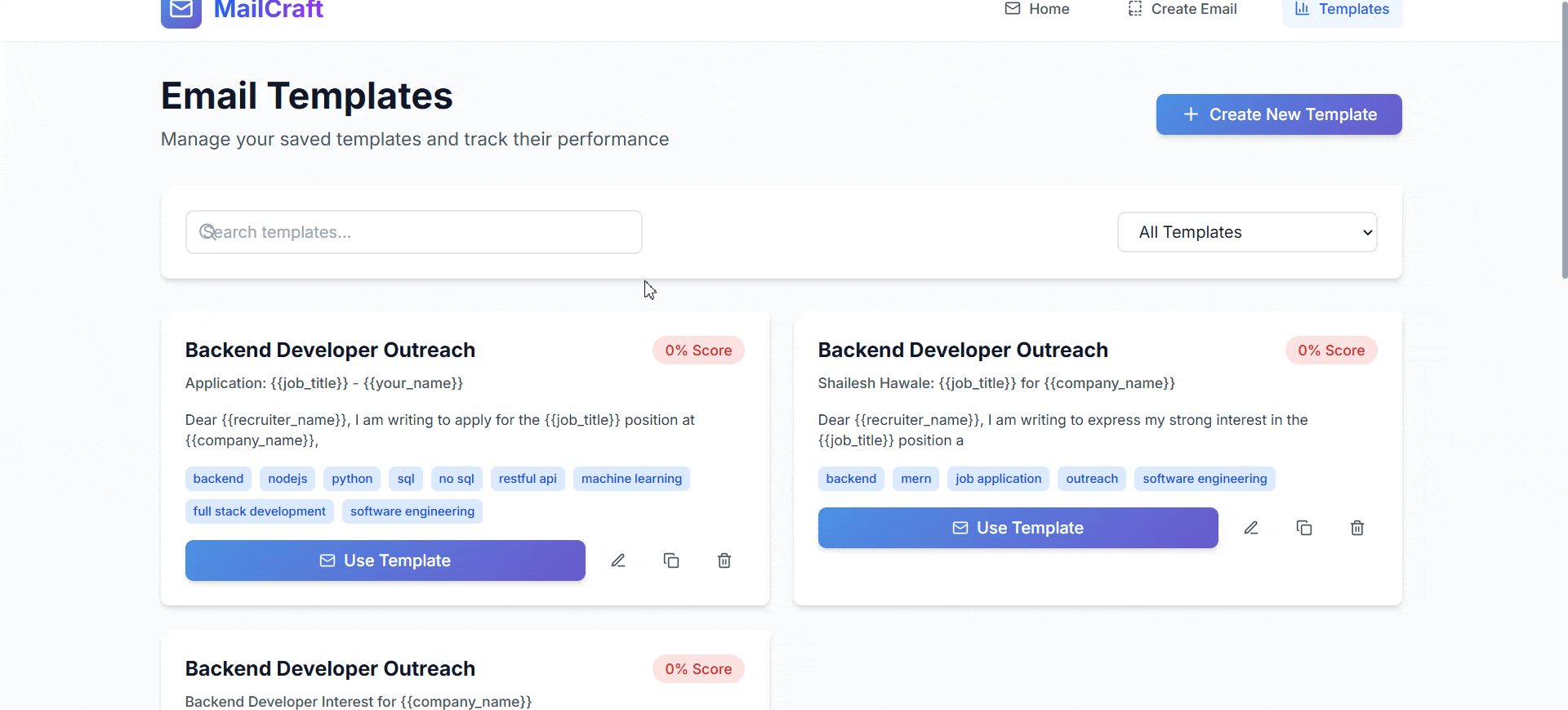Duplicate the Application job_title template via copy icon
The image size is (1568, 710).
pyautogui.click(x=671, y=560)
